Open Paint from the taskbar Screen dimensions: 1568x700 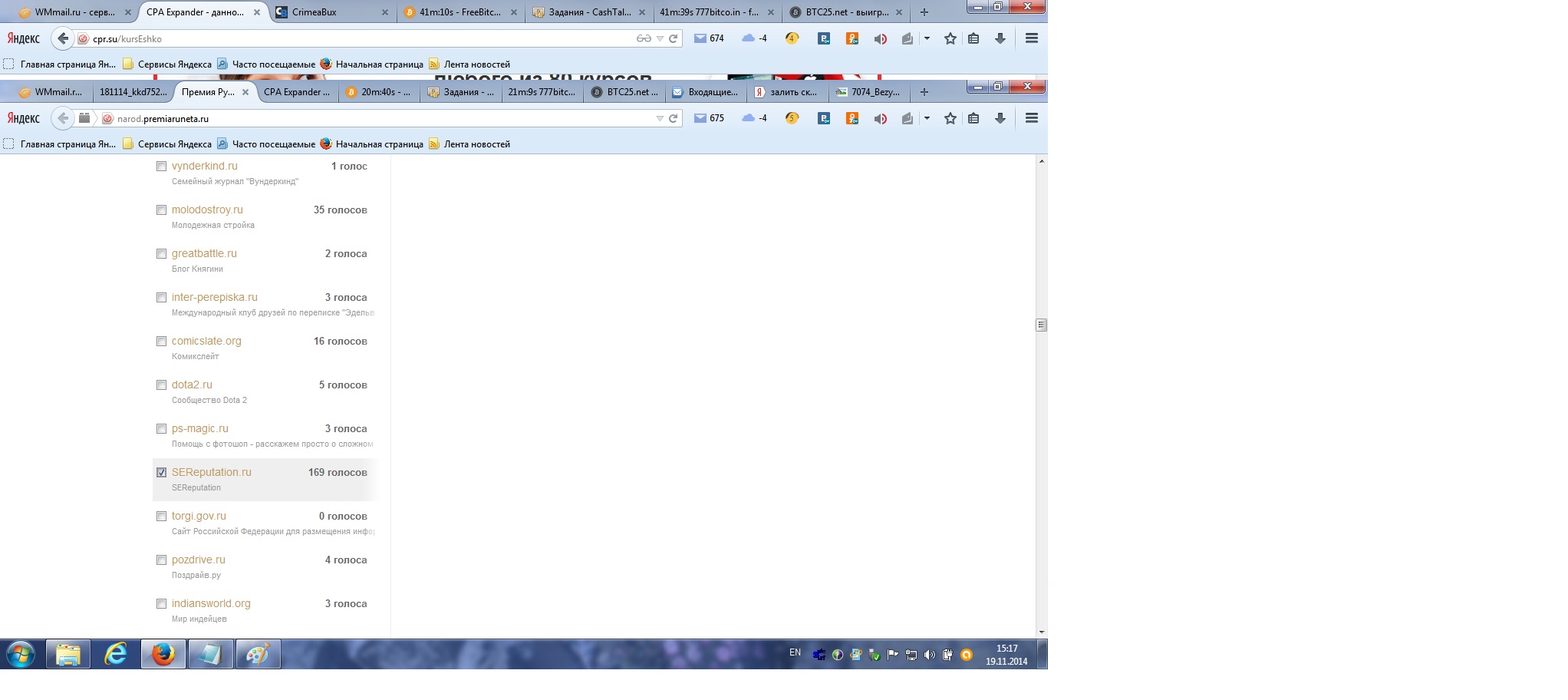point(258,655)
